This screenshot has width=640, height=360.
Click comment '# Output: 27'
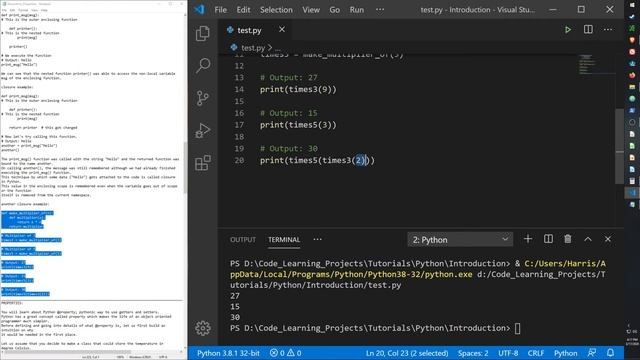click(289, 78)
